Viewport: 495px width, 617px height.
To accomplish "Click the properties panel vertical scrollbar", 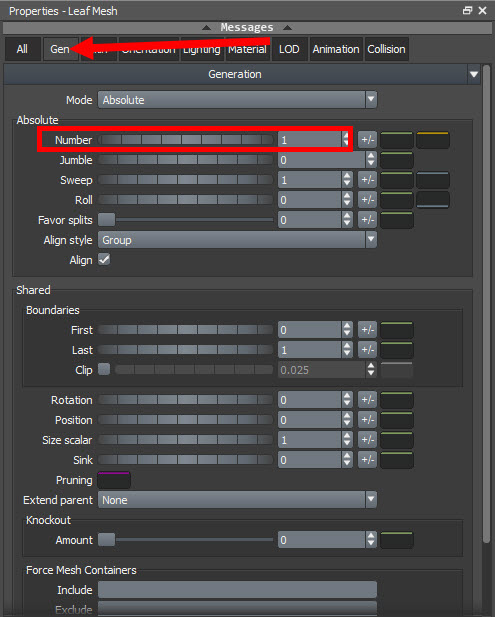I will [x=487, y=305].
